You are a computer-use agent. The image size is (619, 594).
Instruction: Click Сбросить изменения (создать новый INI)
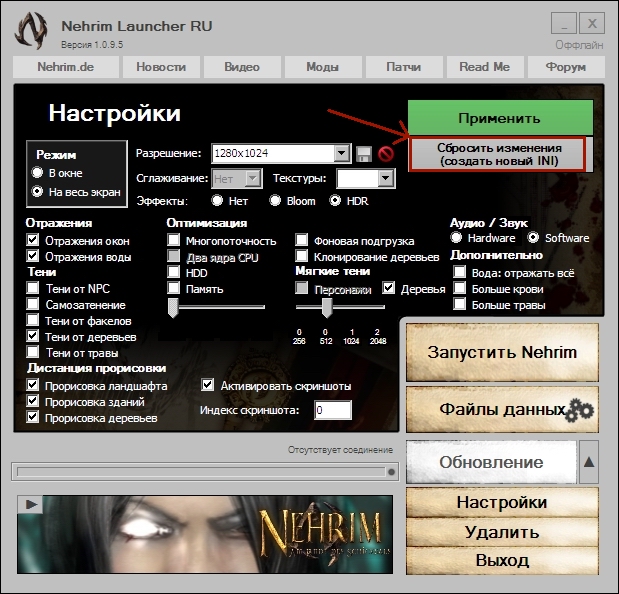(497, 154)
